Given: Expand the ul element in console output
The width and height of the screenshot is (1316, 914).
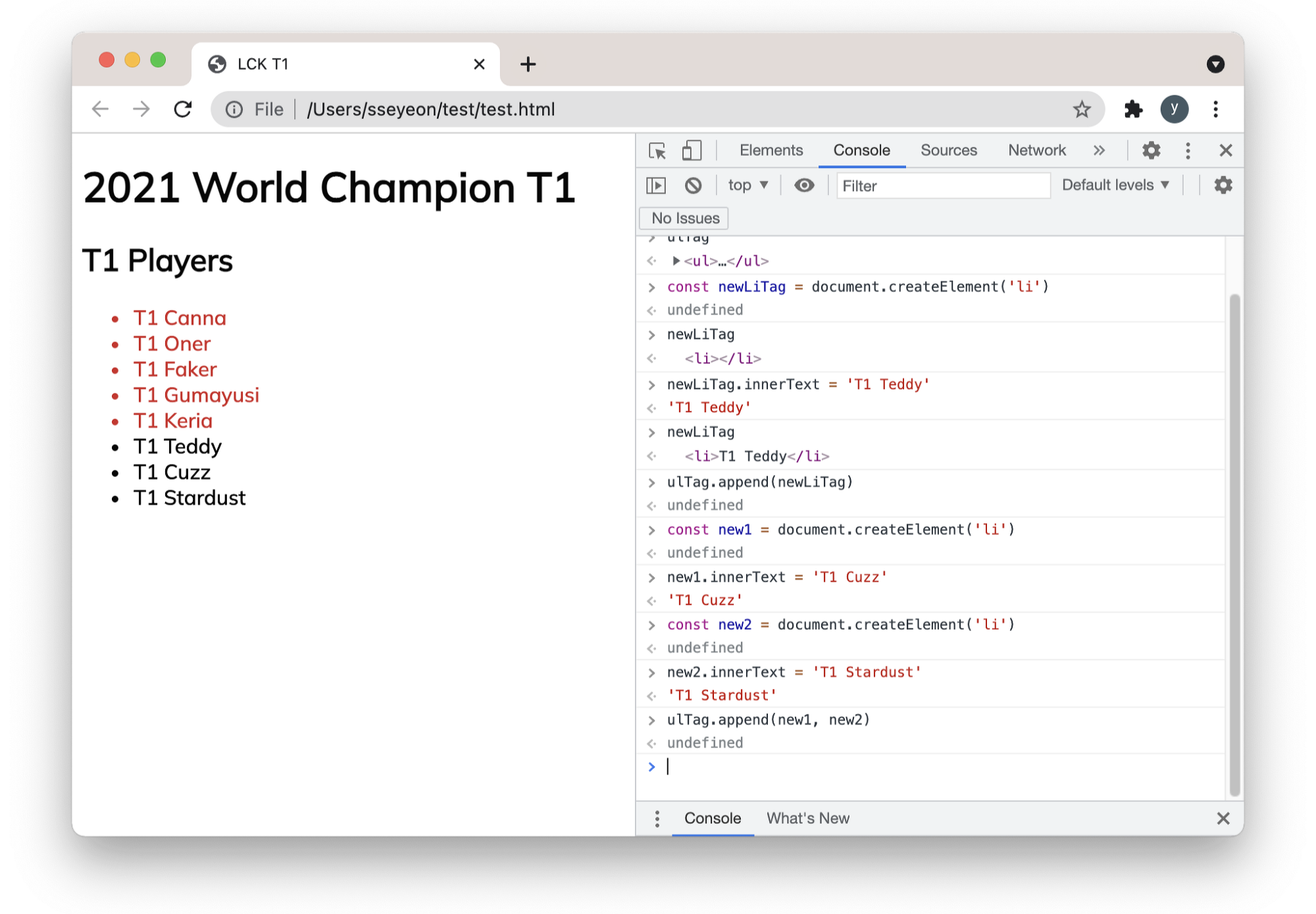Looking at the screenshot, I should [676, 261].
